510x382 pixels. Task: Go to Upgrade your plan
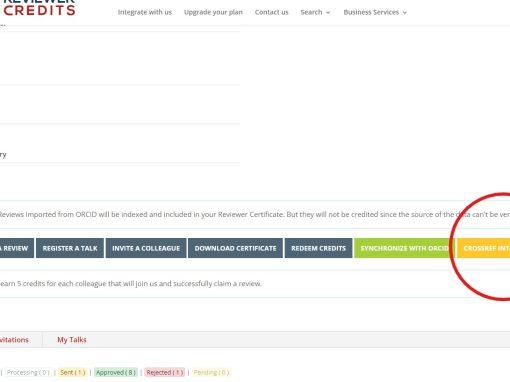pos(213,12)
